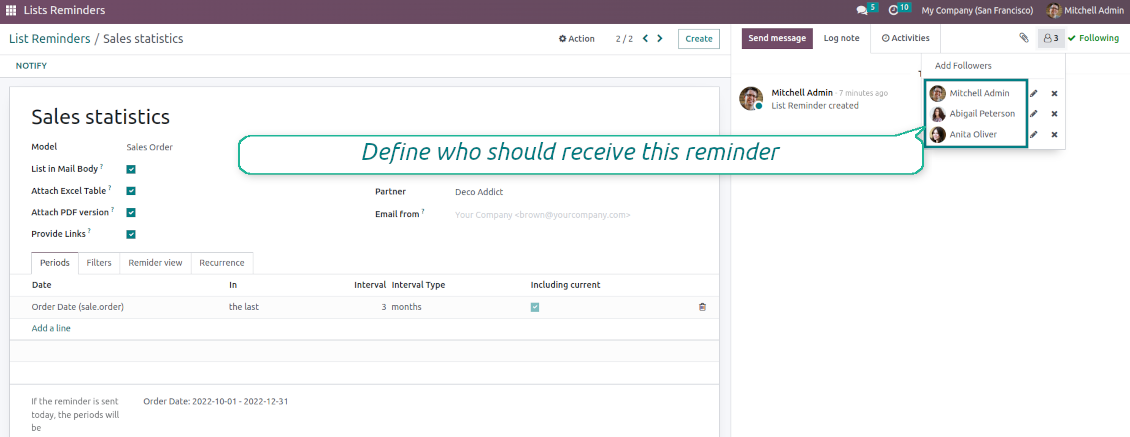Go to the previous record arrow

[645, 39]
